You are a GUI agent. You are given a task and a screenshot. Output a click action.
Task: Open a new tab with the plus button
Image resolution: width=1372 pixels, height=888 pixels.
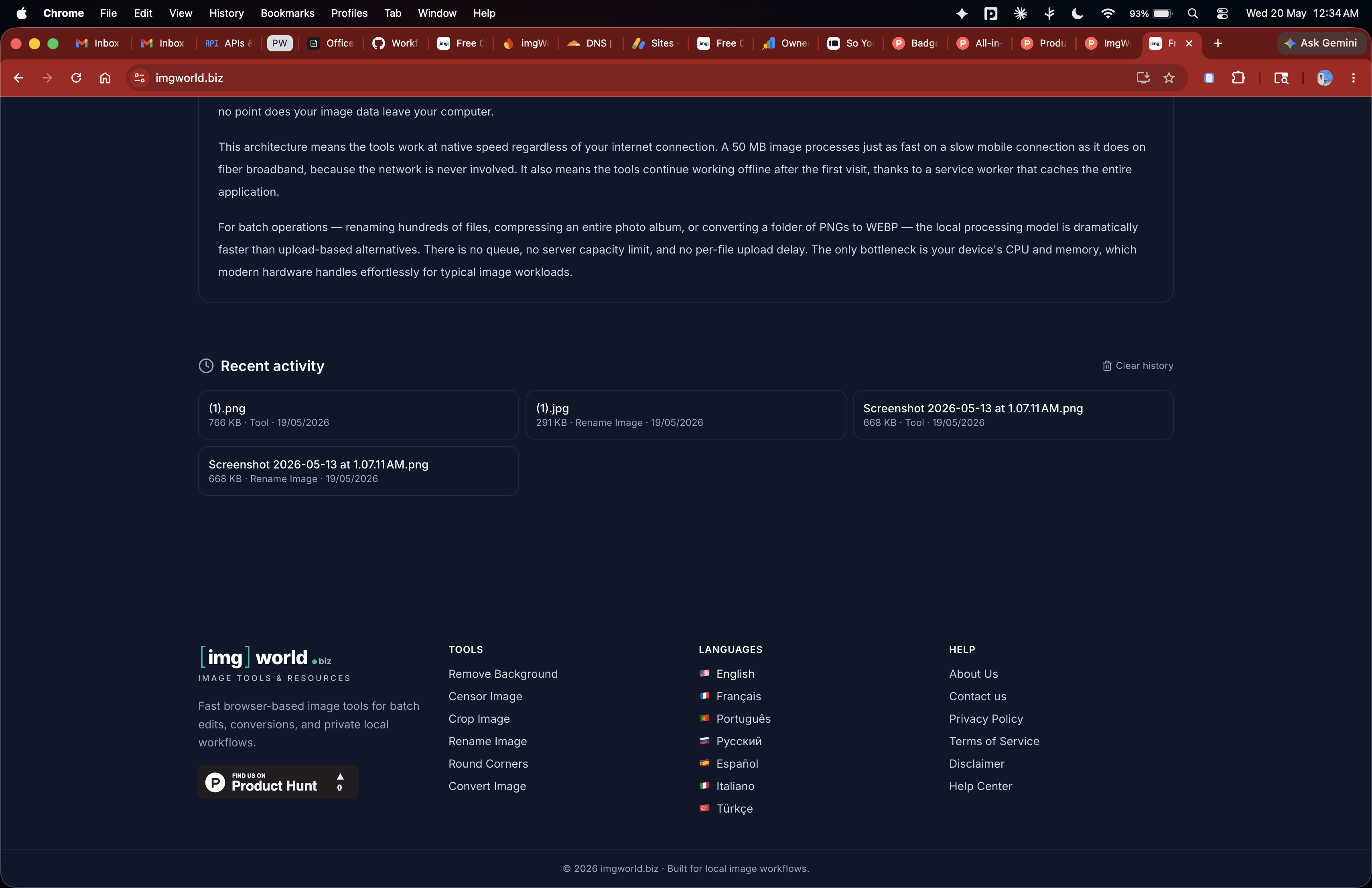tap(1218, 43)
